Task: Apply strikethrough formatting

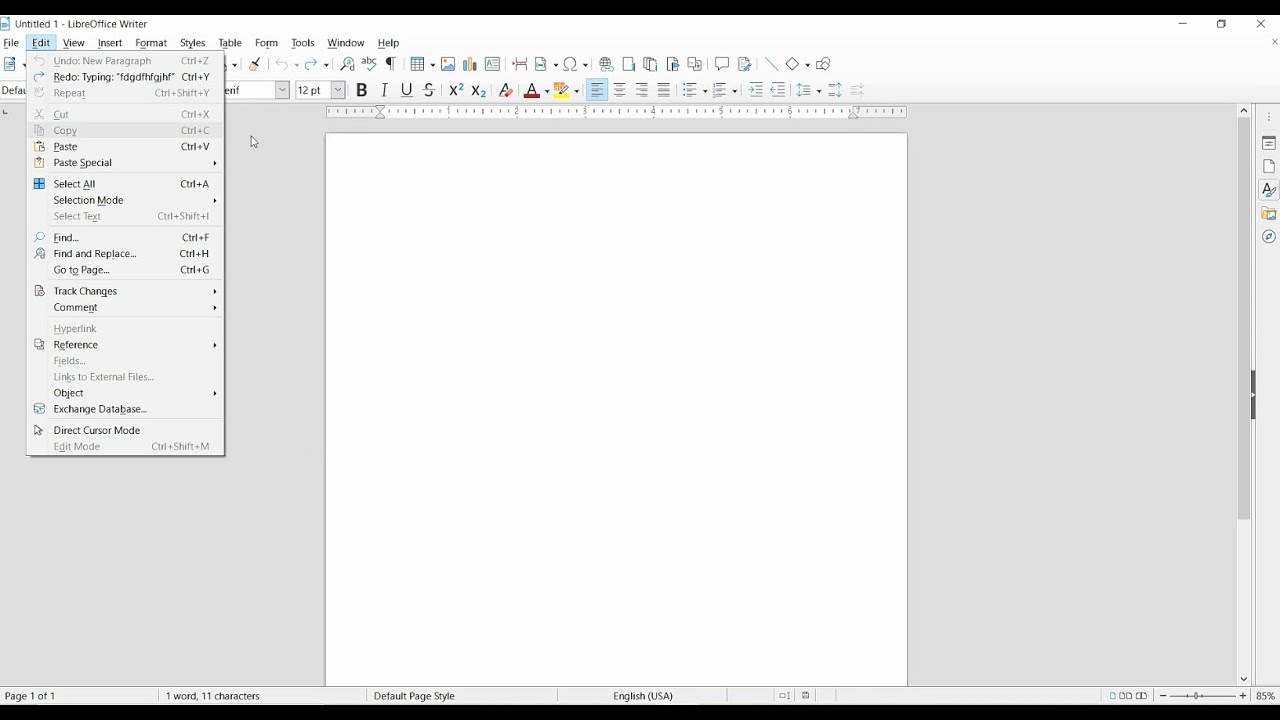Action: coord(429,90)
